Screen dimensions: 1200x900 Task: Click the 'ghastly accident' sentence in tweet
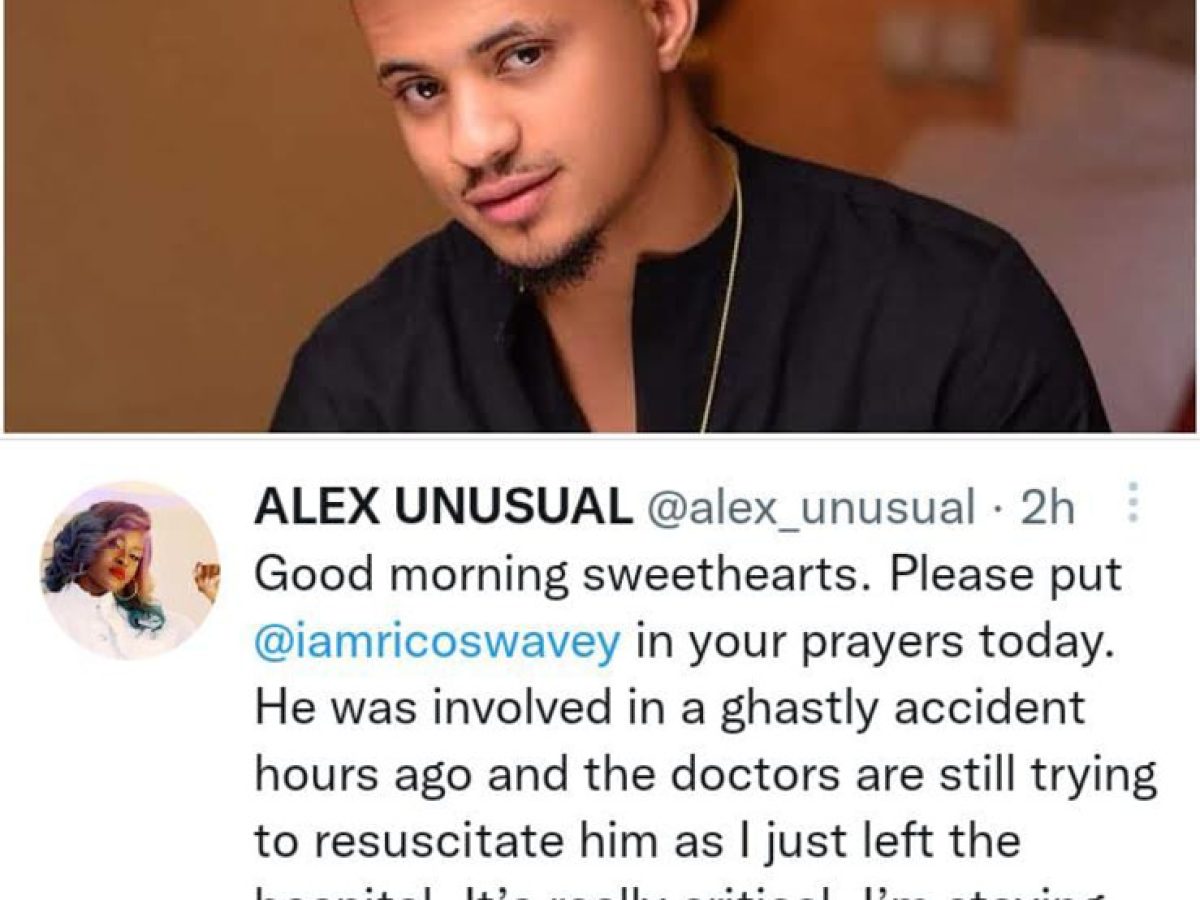click(x=670, y=709)
